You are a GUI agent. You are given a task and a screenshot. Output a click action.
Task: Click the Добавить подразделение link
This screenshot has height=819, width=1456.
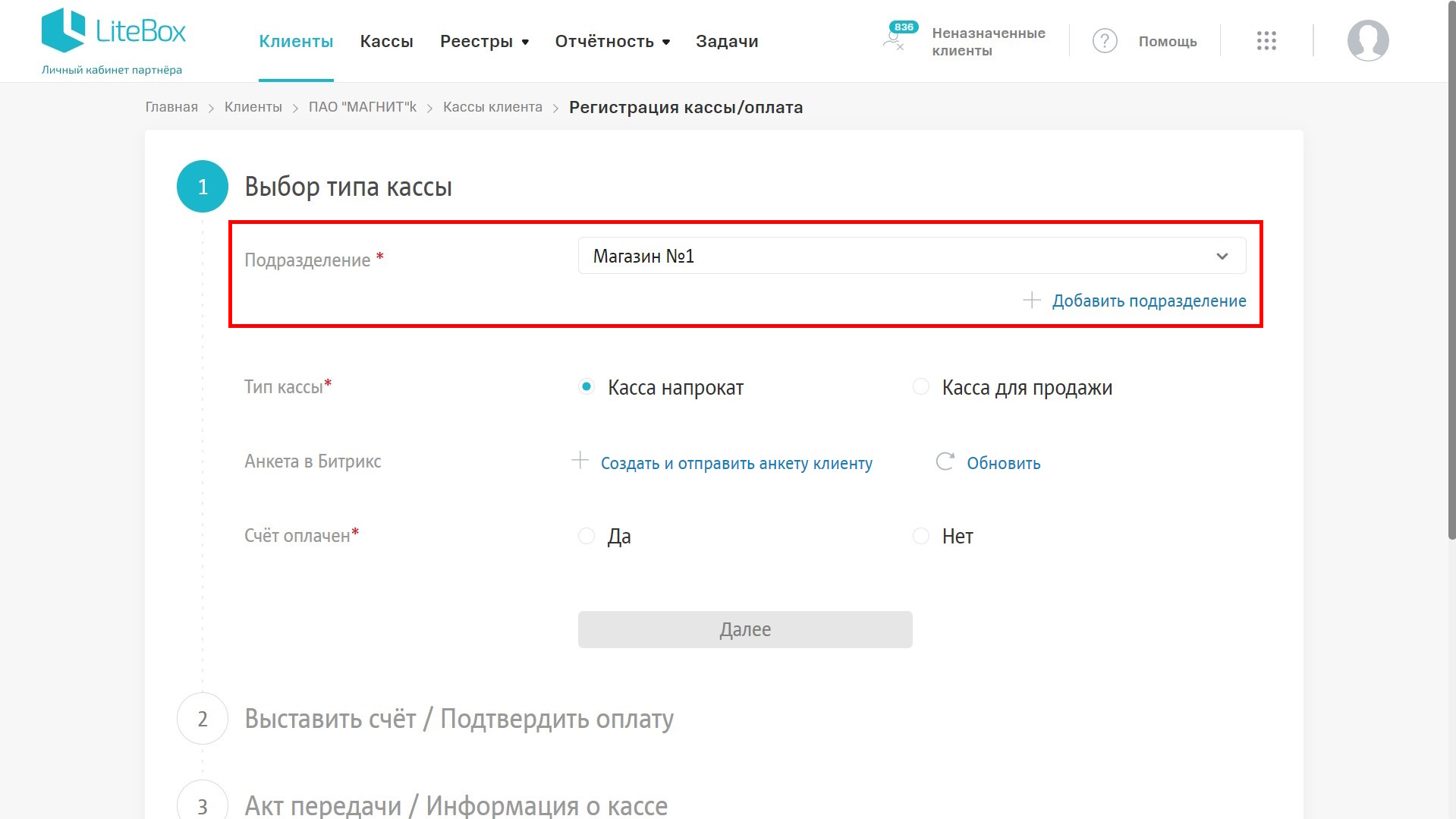click(x=1149, y=301)
